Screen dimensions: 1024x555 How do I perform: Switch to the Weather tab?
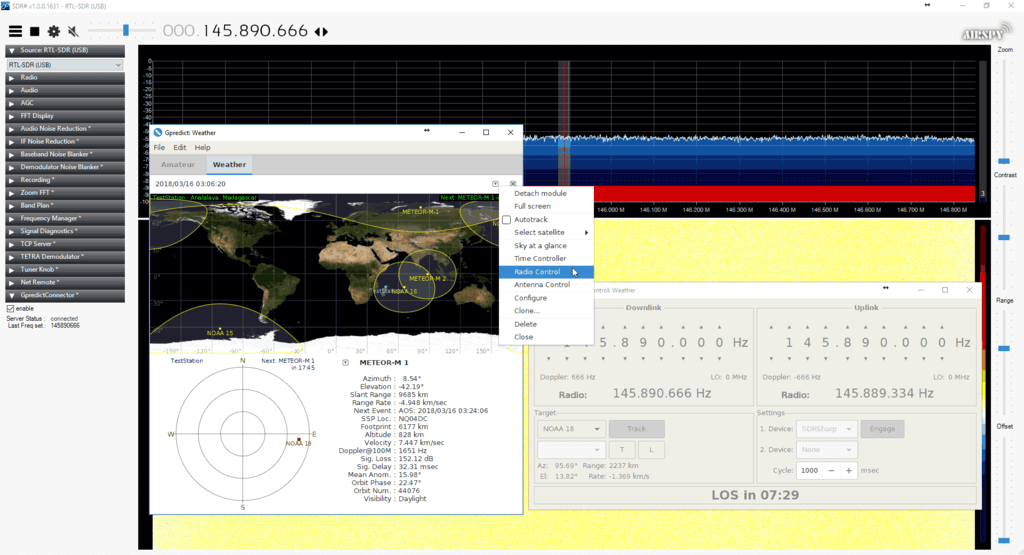coord(229,165)
